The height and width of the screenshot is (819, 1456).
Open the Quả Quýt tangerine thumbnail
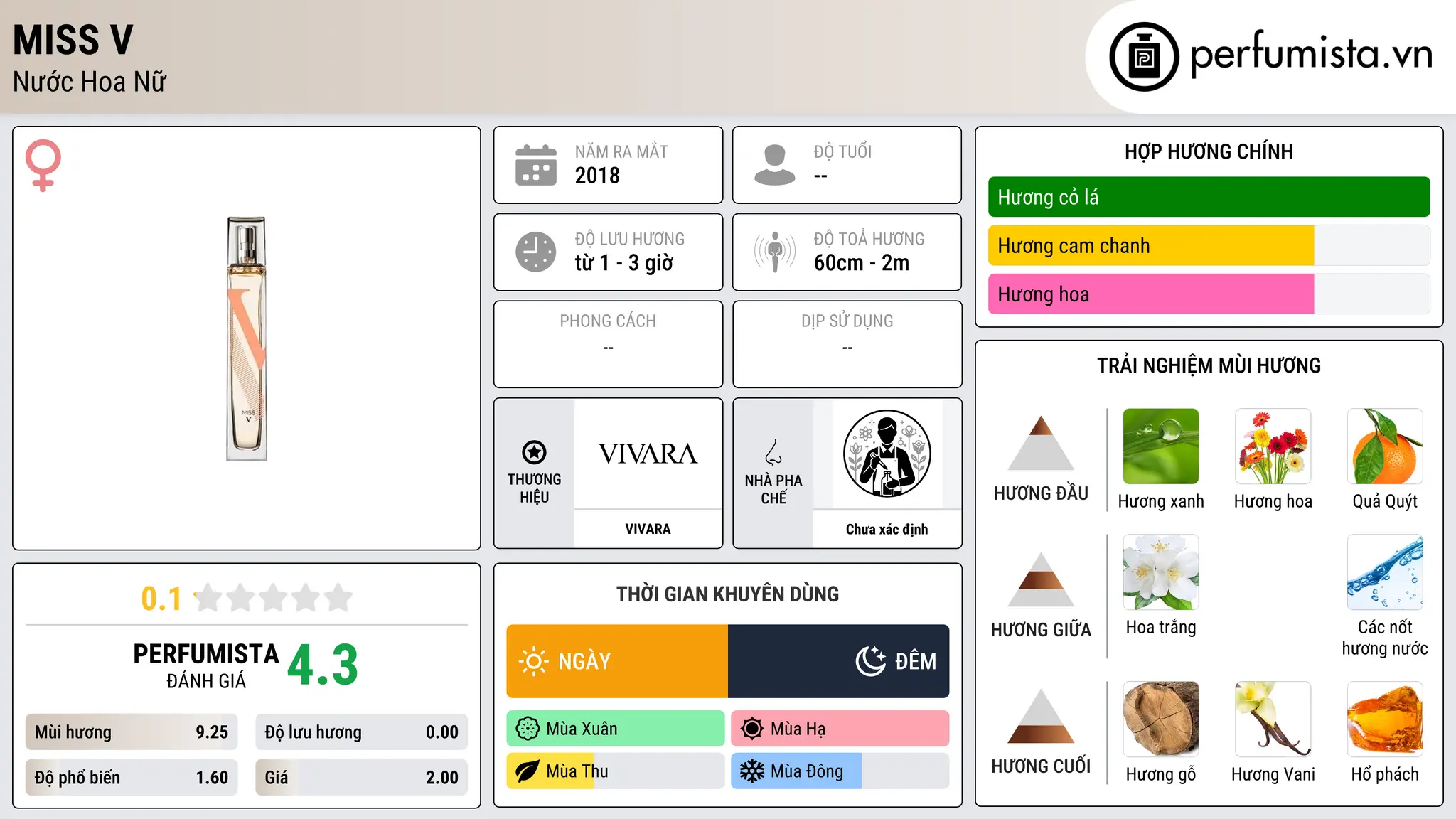point(1385,446)
